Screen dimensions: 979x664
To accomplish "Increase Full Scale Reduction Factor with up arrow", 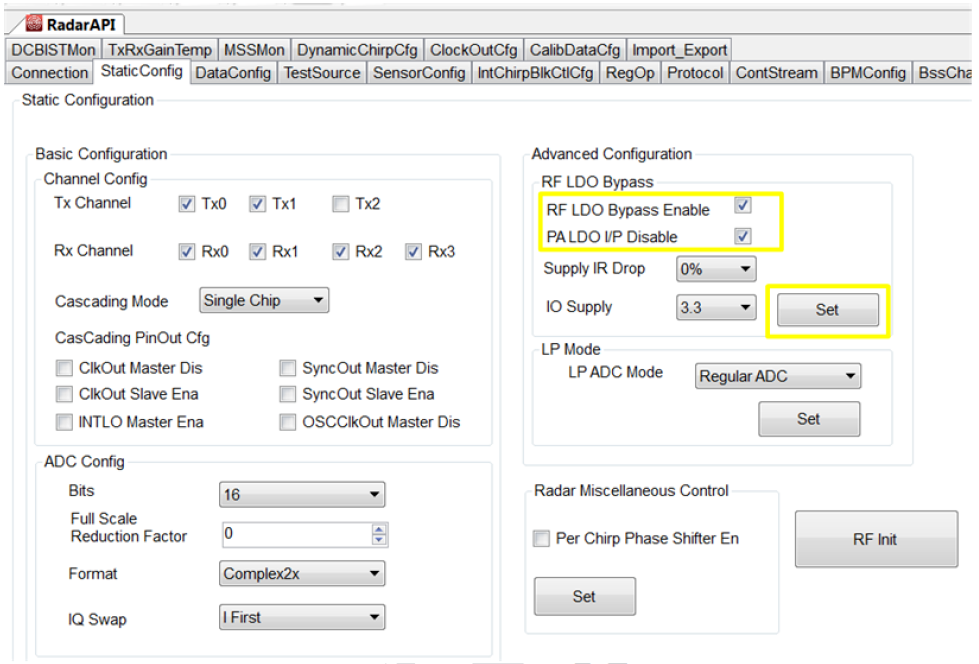I will [x=379, y=530].
